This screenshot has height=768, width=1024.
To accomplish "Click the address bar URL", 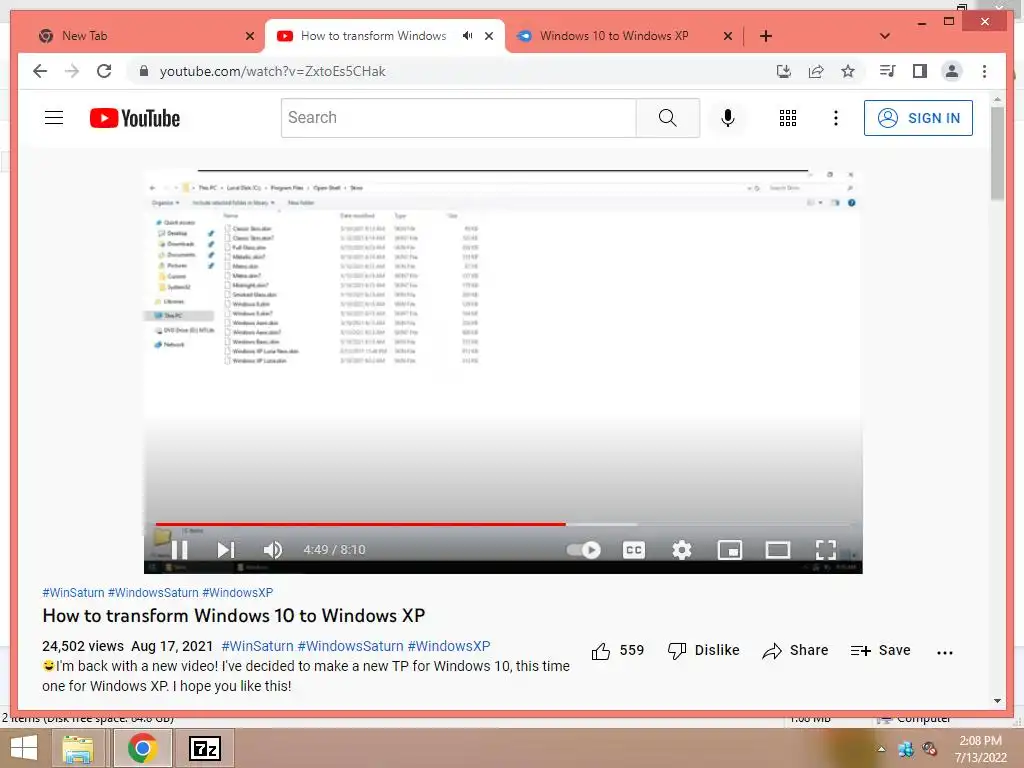I will pyautogui.click(x=272, y=71).
